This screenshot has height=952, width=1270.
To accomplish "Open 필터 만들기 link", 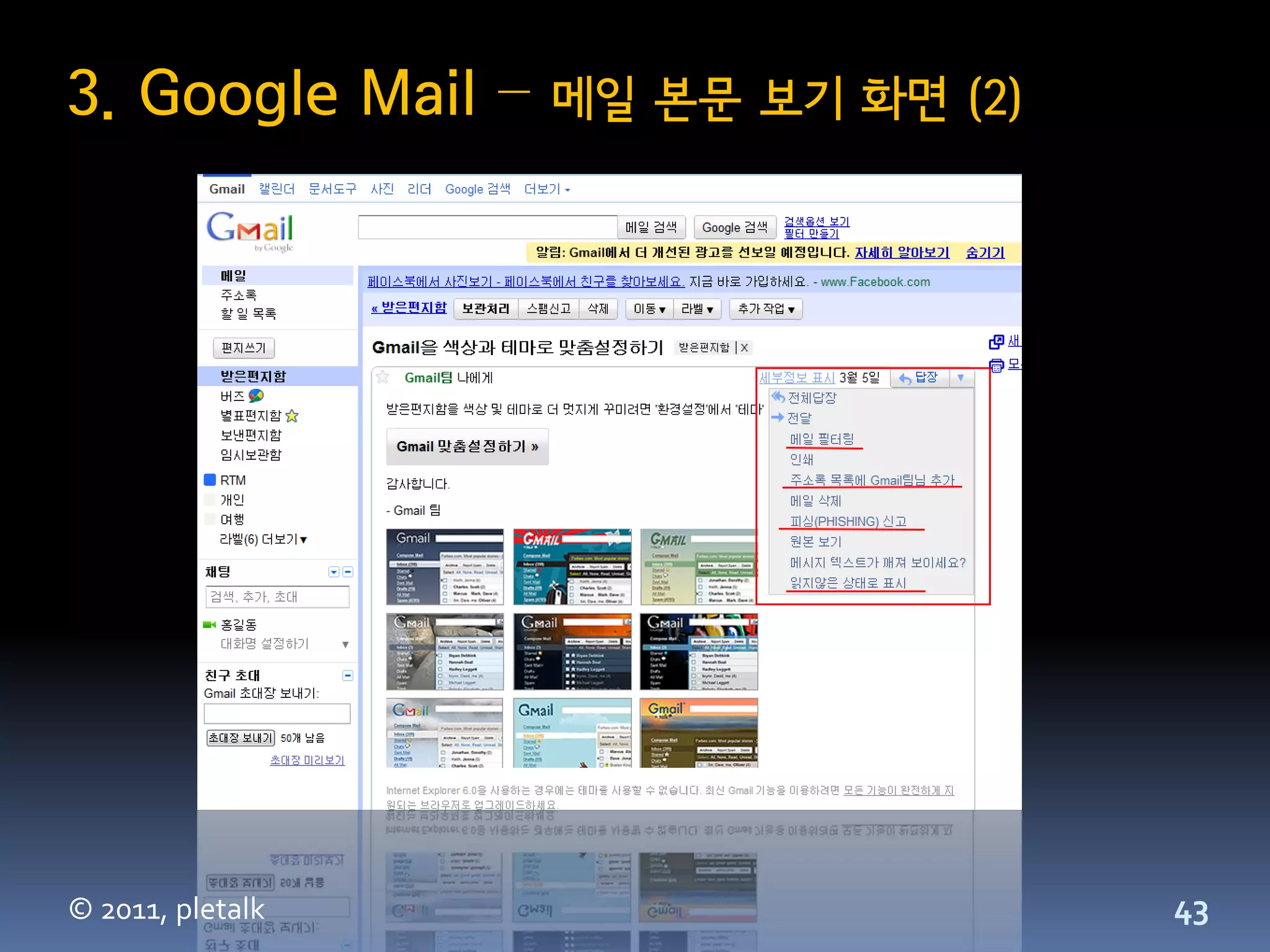I will [x=811, y=234].
